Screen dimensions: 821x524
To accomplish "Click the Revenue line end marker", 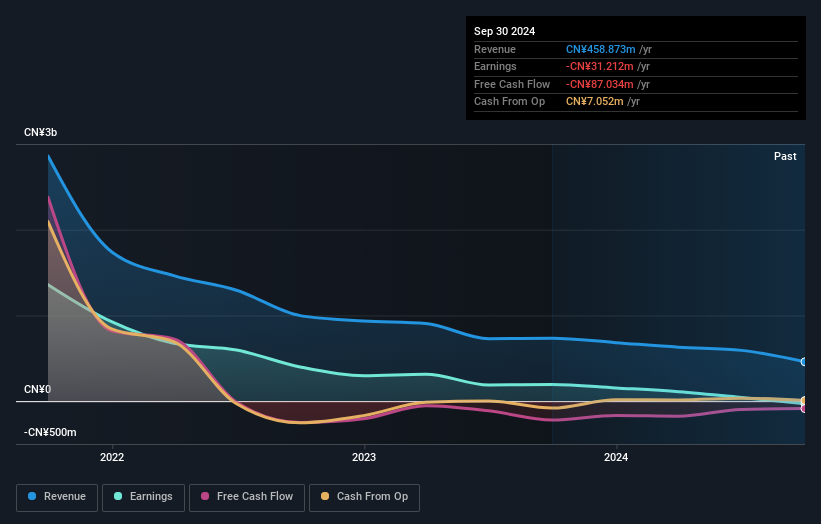I will [x=803, y=362].
